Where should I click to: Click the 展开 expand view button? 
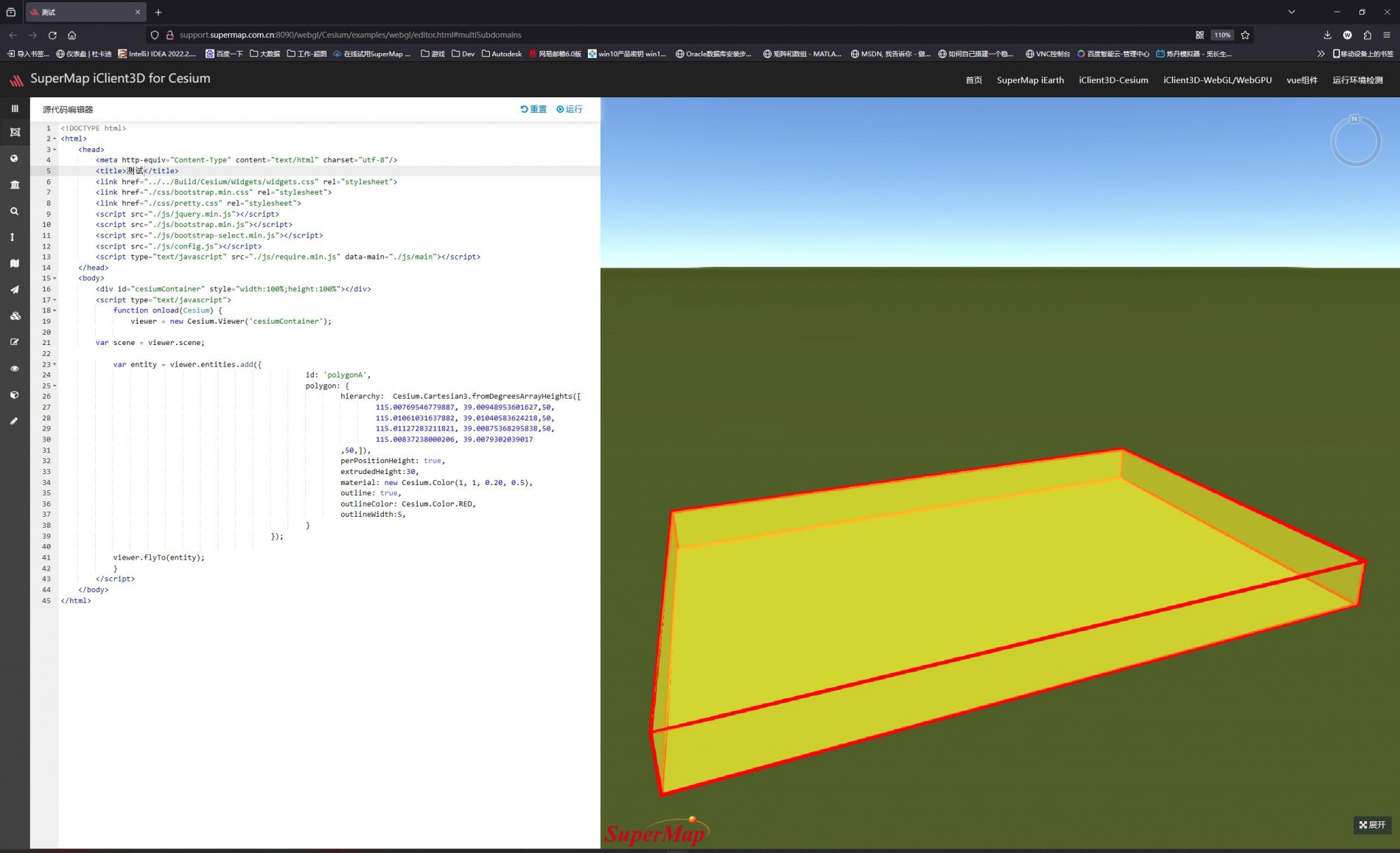[x=1372, y=825]
